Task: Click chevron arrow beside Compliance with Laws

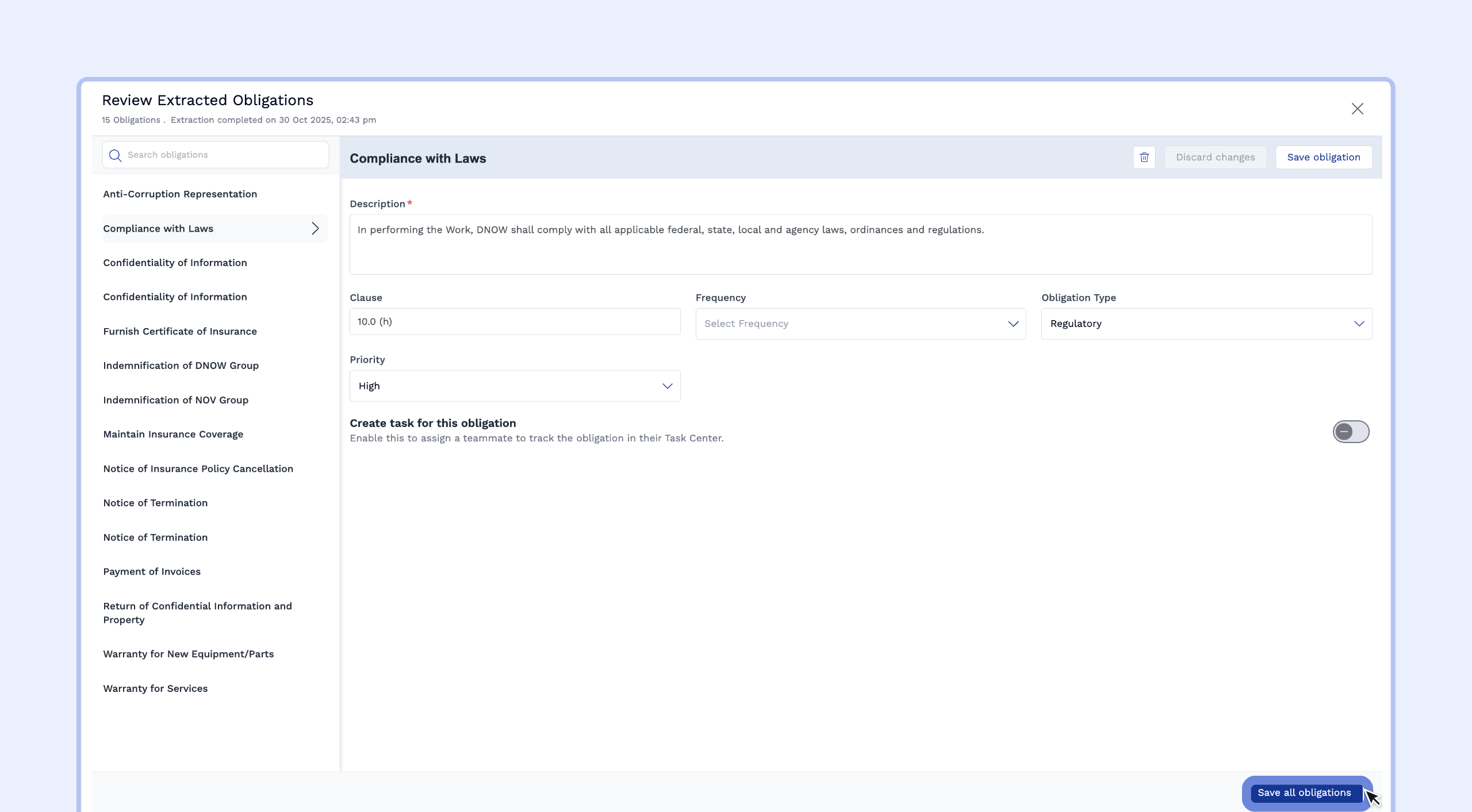Action: [315, 229]
